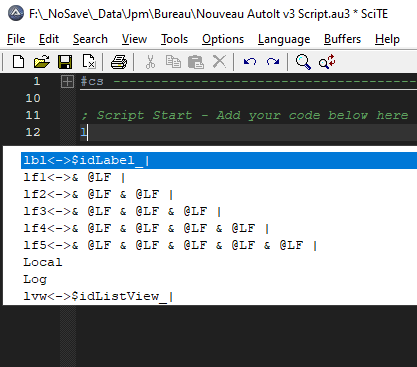
Task: Click the Script Start comment line
Action: pyautogui.click(x=245, y=115)
